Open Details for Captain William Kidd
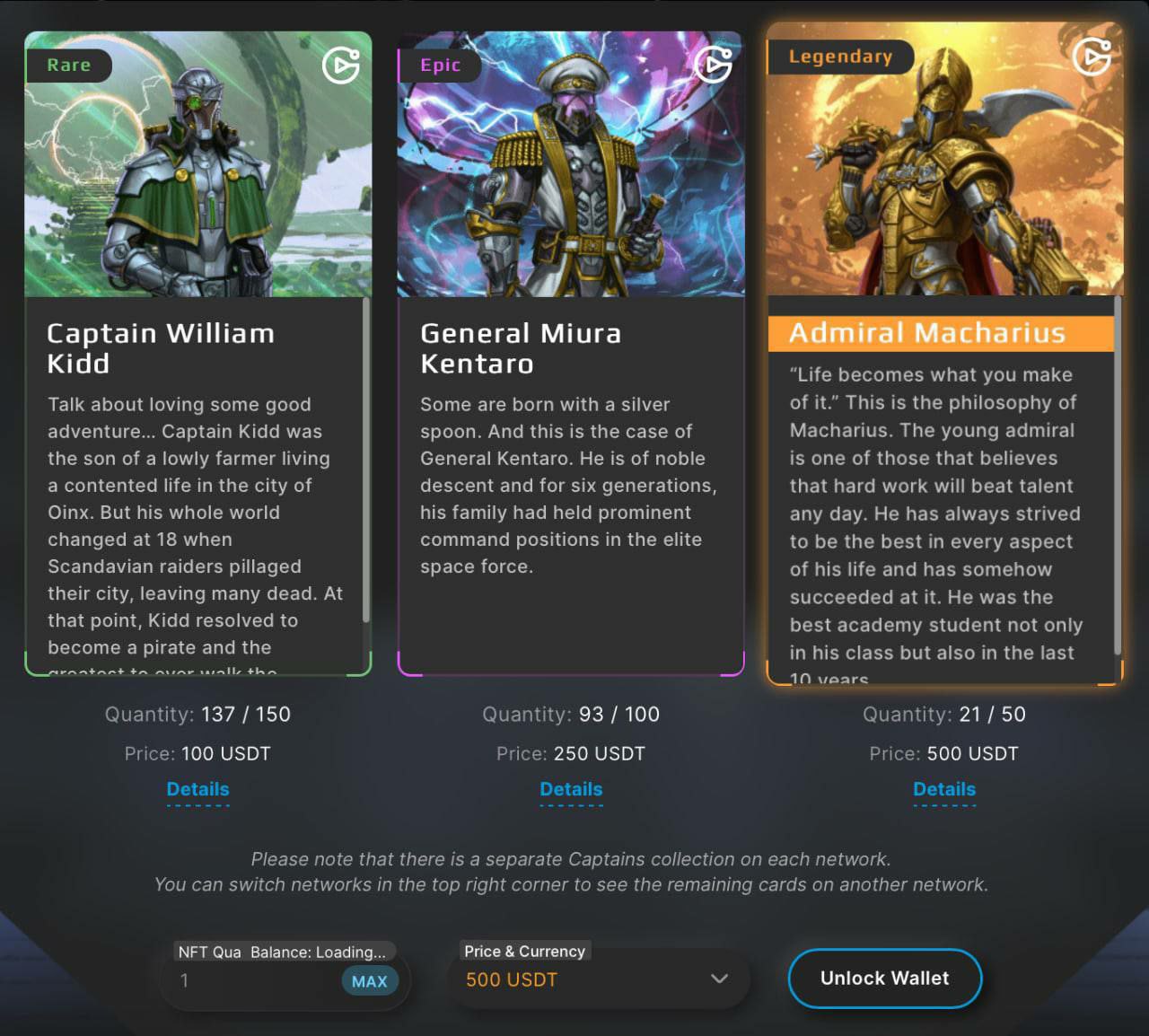This screenshot has height=1036, width=1149. pos(197,790)
